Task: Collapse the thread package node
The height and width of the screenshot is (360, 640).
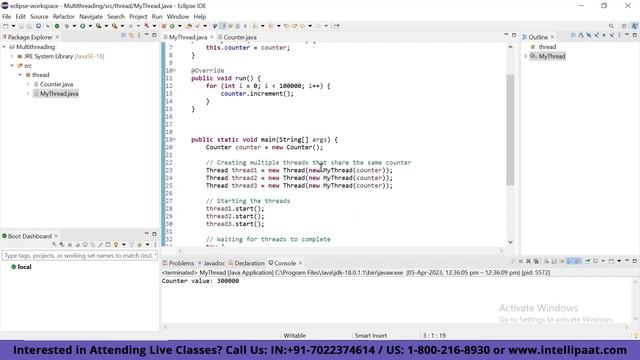Action: [x=20, y=75]
